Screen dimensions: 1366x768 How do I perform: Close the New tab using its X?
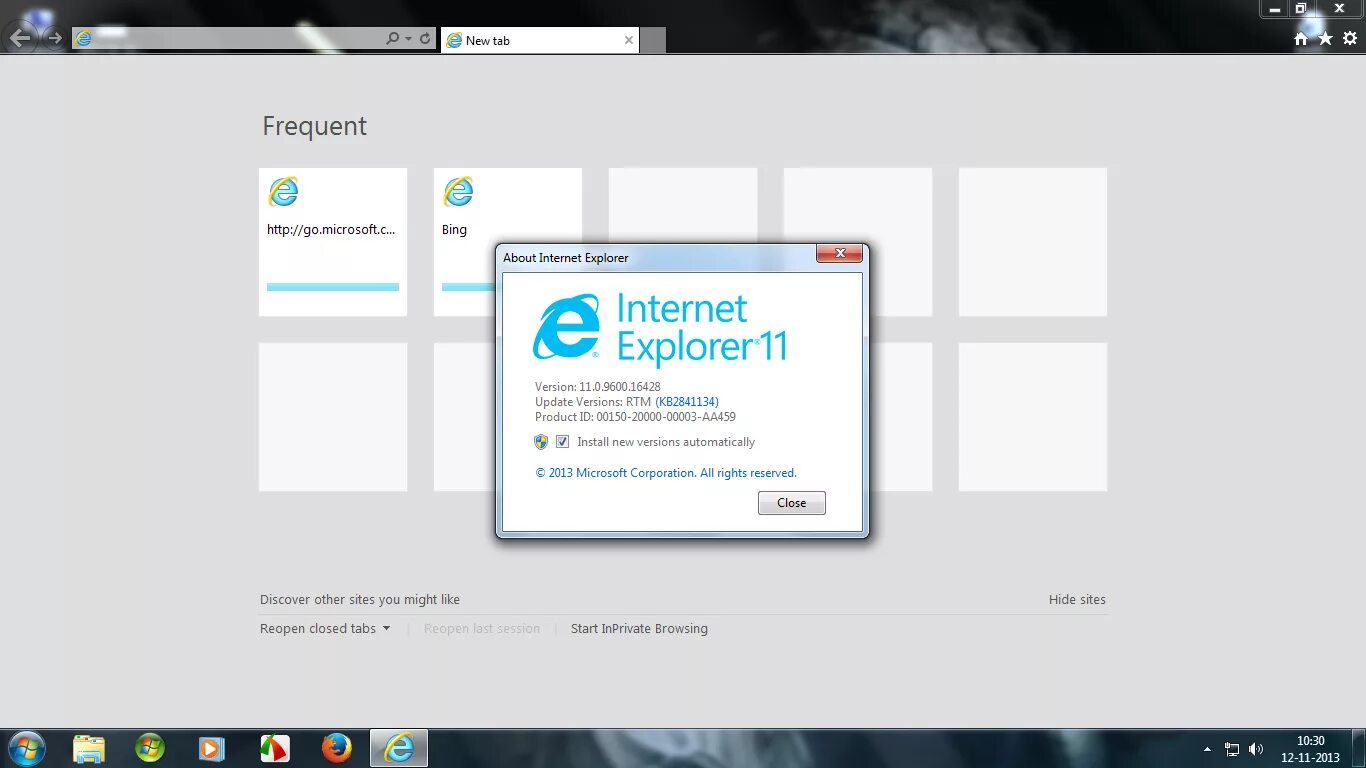pos(629,40)
